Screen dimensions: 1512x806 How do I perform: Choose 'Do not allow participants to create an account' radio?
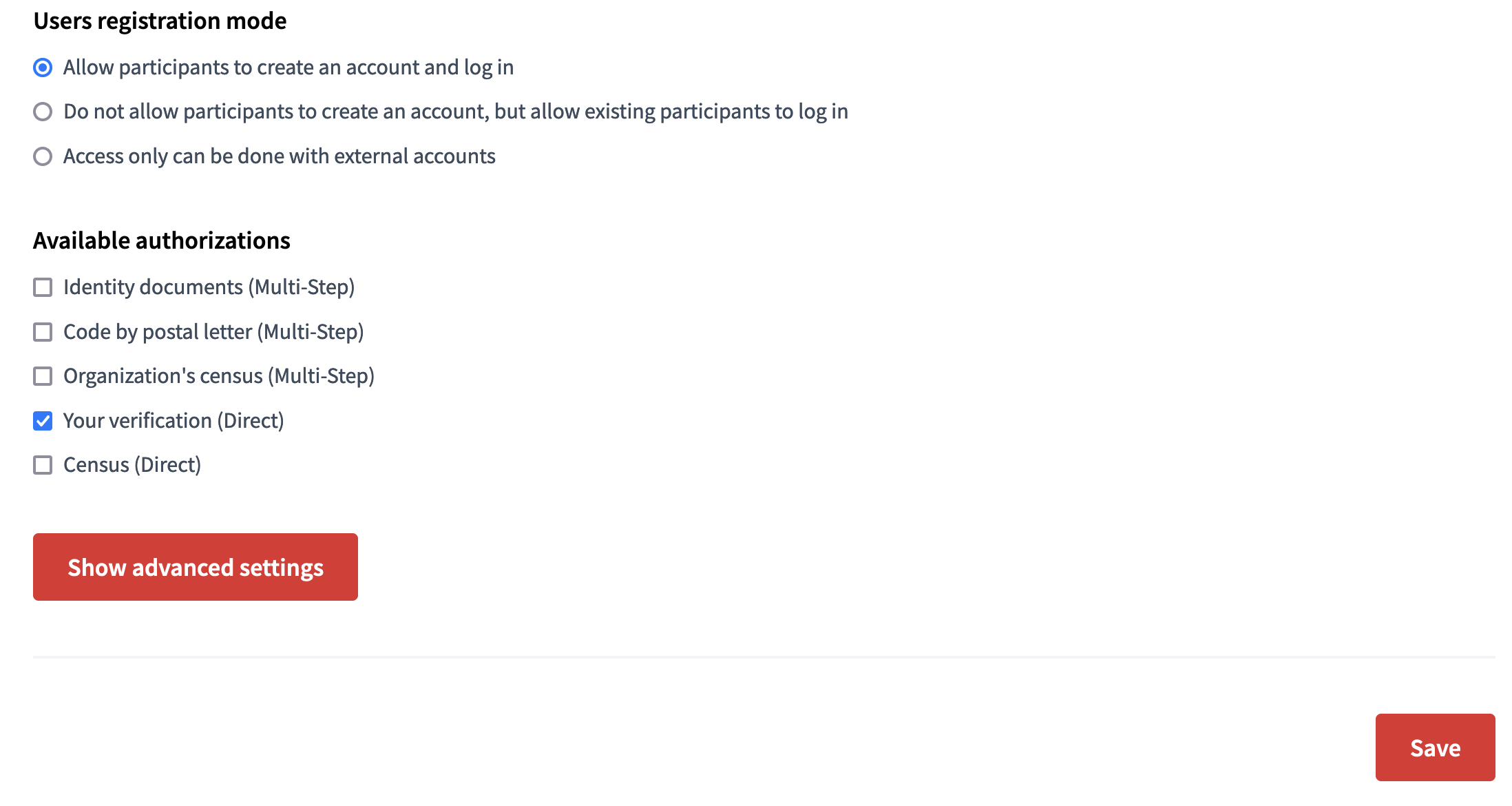43,112
